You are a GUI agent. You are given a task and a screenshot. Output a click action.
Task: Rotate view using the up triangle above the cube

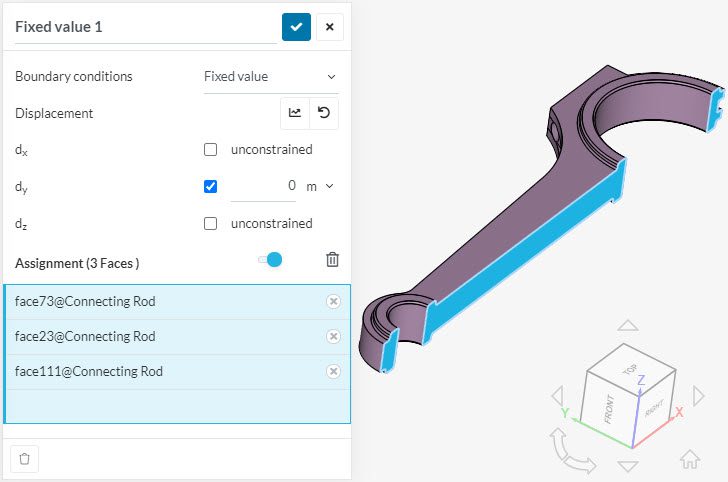point(628,325)
